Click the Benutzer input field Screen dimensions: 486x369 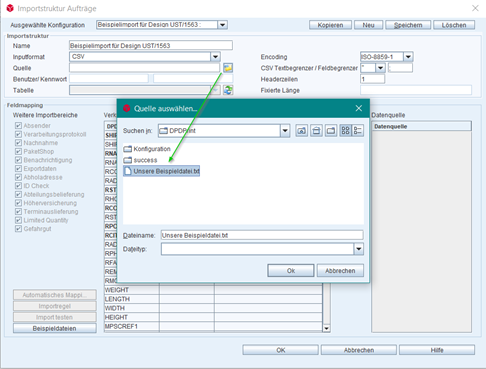click(x=109, y=79)
